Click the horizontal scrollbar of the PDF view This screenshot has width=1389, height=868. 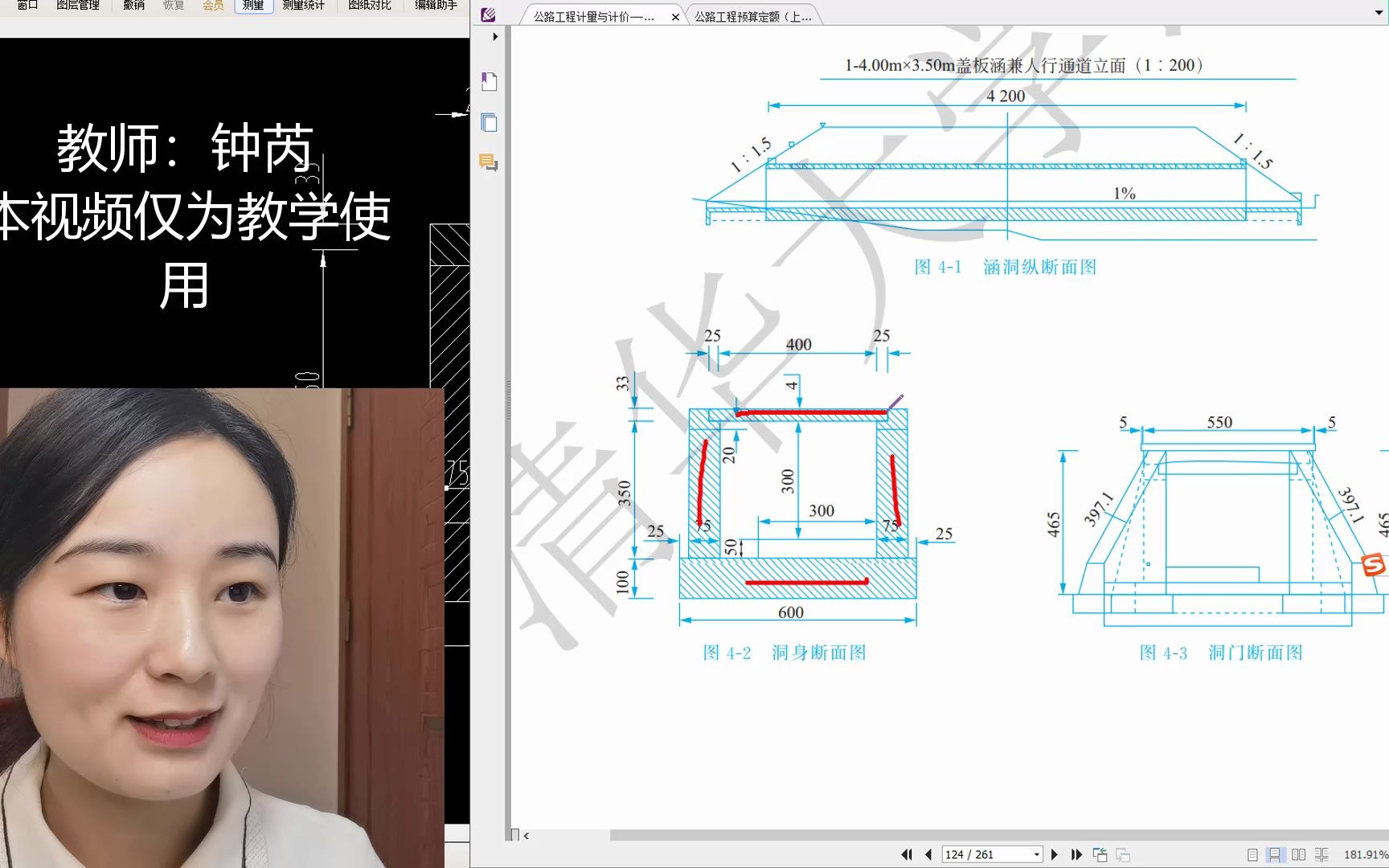[998, 835]
